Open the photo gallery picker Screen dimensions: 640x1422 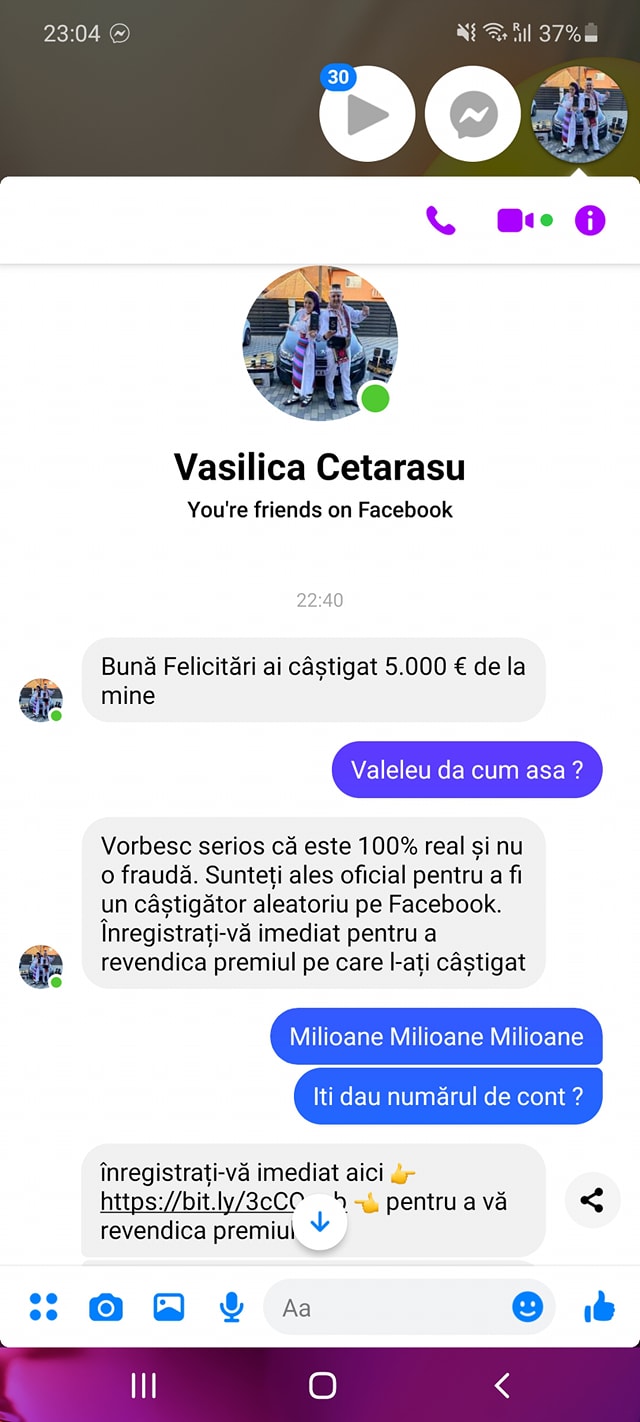click(168, 1307)
